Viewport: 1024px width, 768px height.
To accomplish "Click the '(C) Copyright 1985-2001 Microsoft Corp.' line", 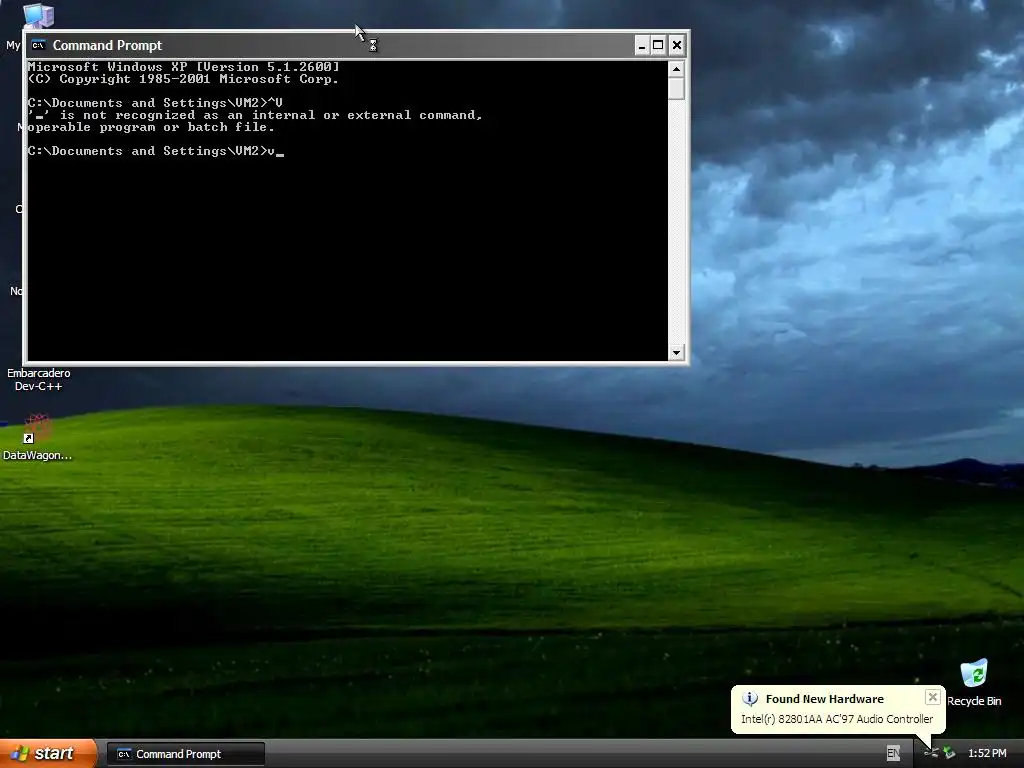I will pyautogui.click(x=184, y=79).
